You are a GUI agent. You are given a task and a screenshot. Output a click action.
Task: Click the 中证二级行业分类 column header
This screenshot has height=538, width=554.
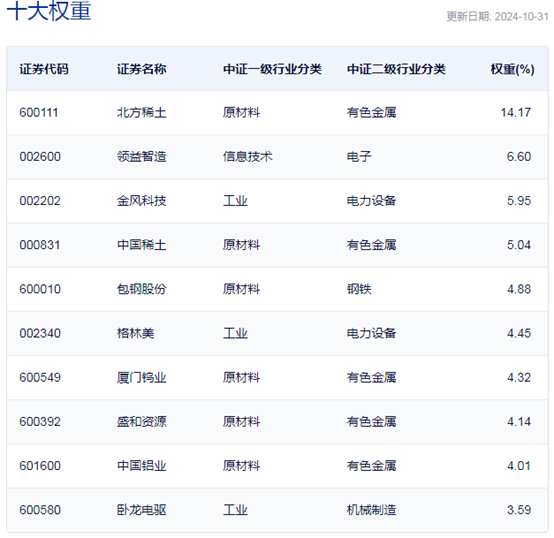tap(396, 69)
